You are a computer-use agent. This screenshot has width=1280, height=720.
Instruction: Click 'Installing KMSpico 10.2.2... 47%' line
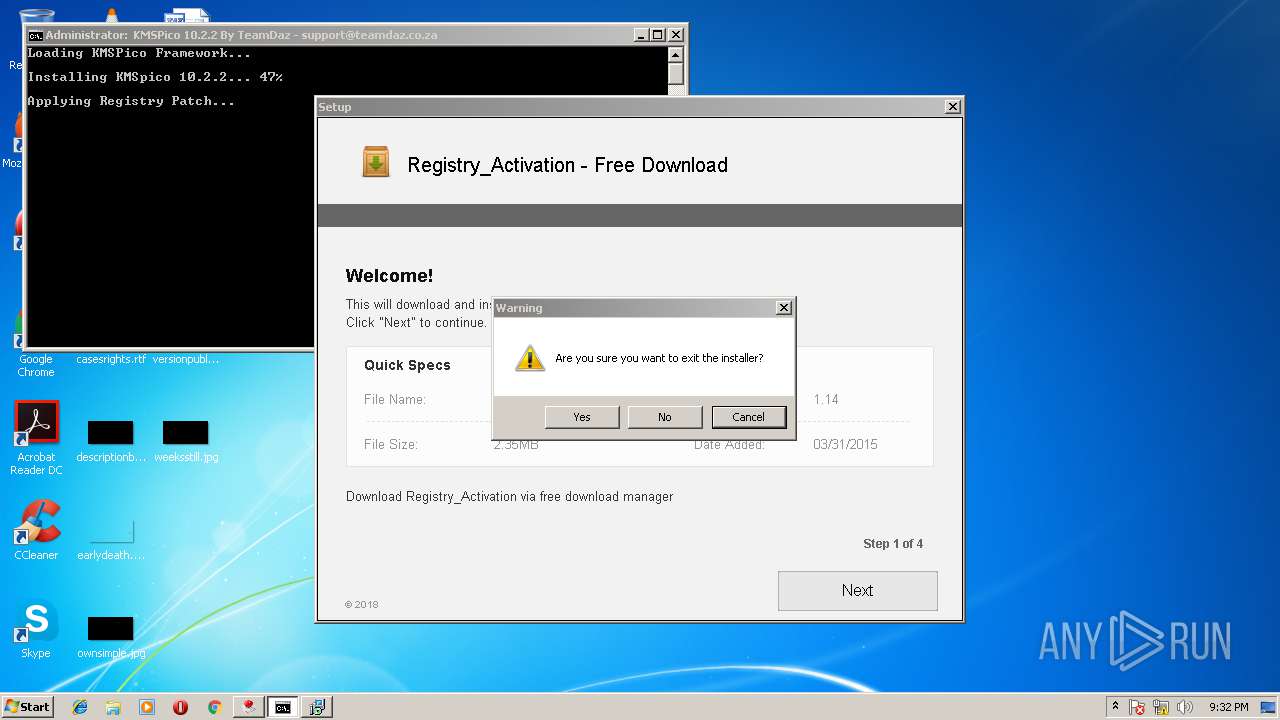point(155,77)
